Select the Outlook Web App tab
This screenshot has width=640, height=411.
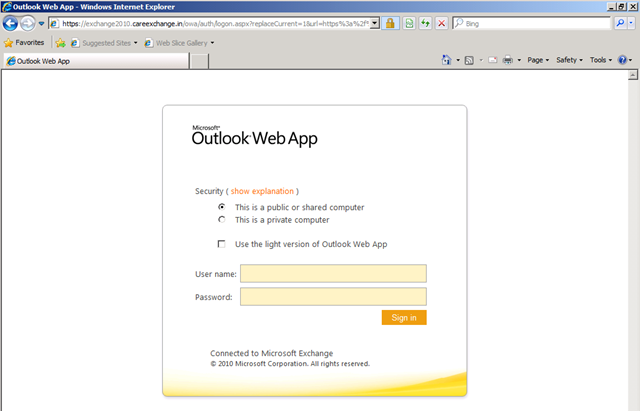pyautogui.click(x=96, y=61)
